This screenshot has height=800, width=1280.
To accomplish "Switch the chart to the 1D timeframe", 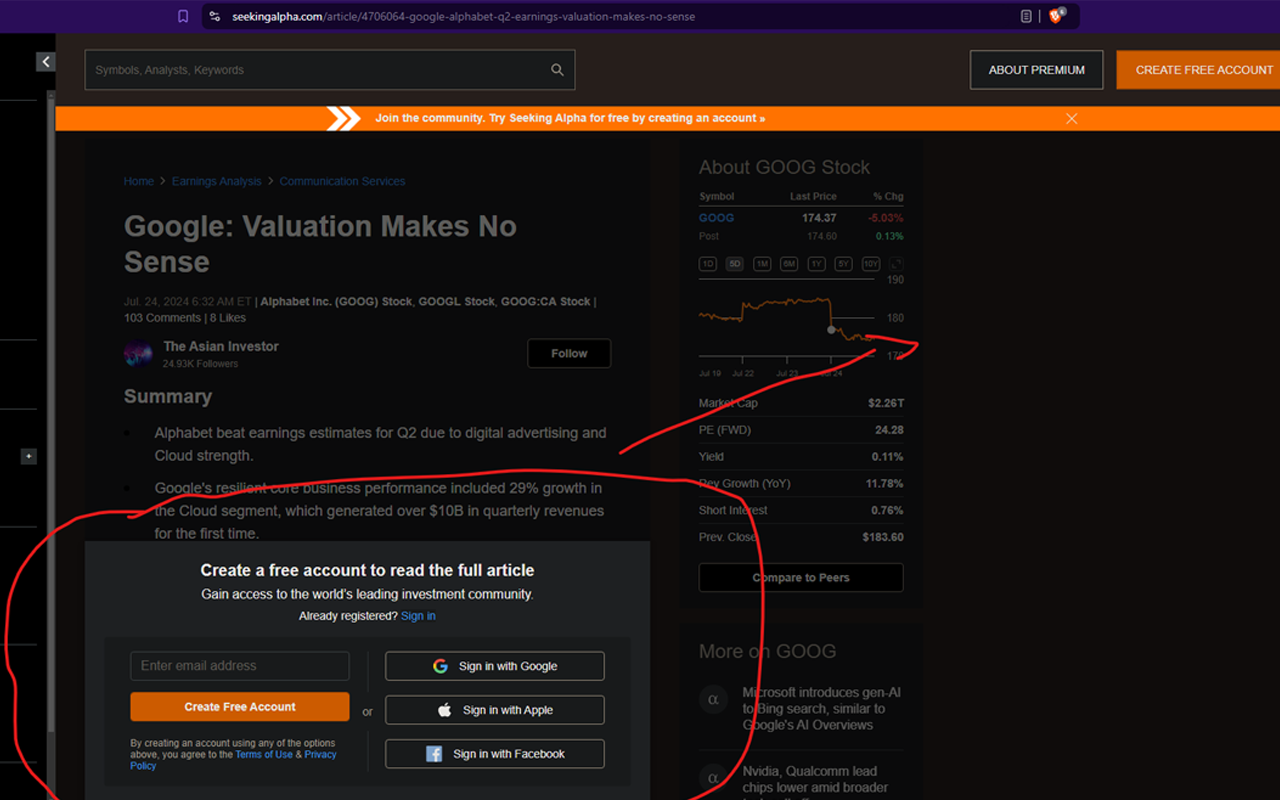I will 707,263.
